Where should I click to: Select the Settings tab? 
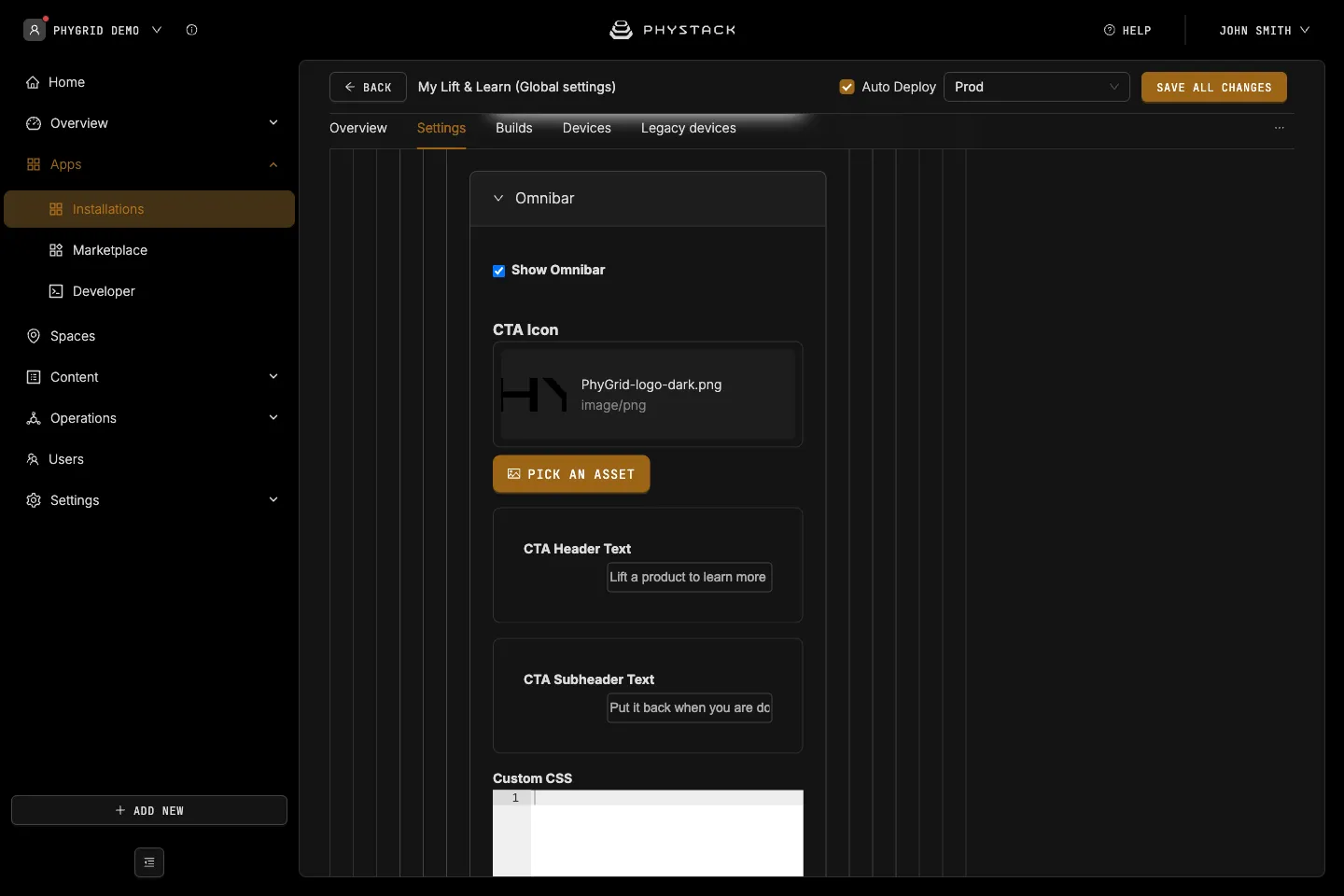click(441, 128)
